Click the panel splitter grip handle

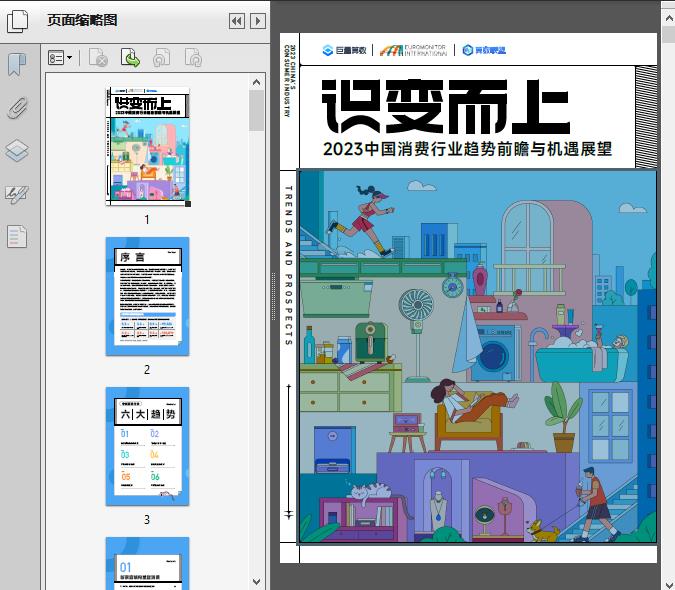[273, 297]
